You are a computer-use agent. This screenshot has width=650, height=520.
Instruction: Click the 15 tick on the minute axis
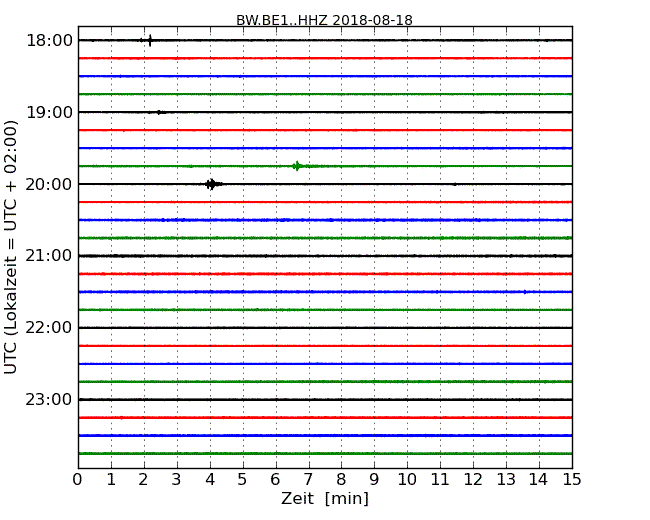point(572,480)
